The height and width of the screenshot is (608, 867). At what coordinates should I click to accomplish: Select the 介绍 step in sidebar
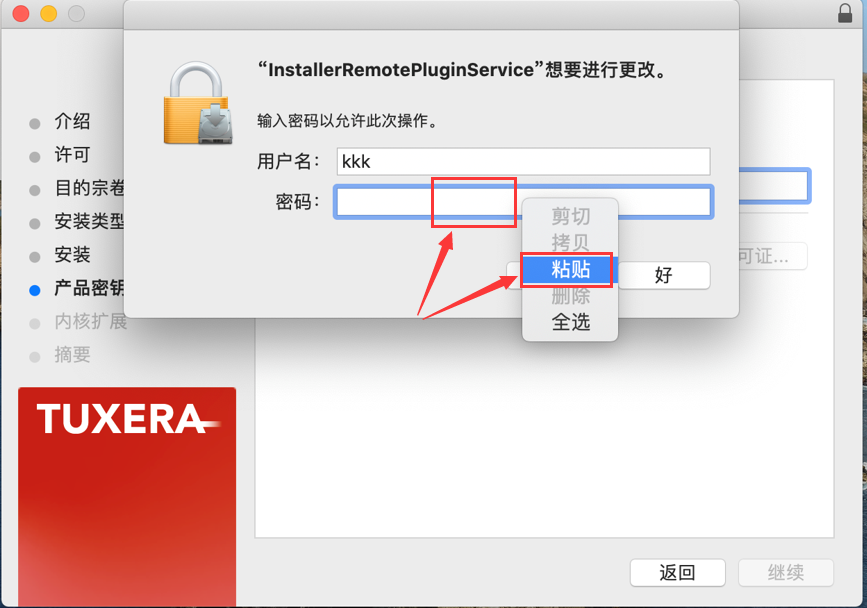click(72, 121)
